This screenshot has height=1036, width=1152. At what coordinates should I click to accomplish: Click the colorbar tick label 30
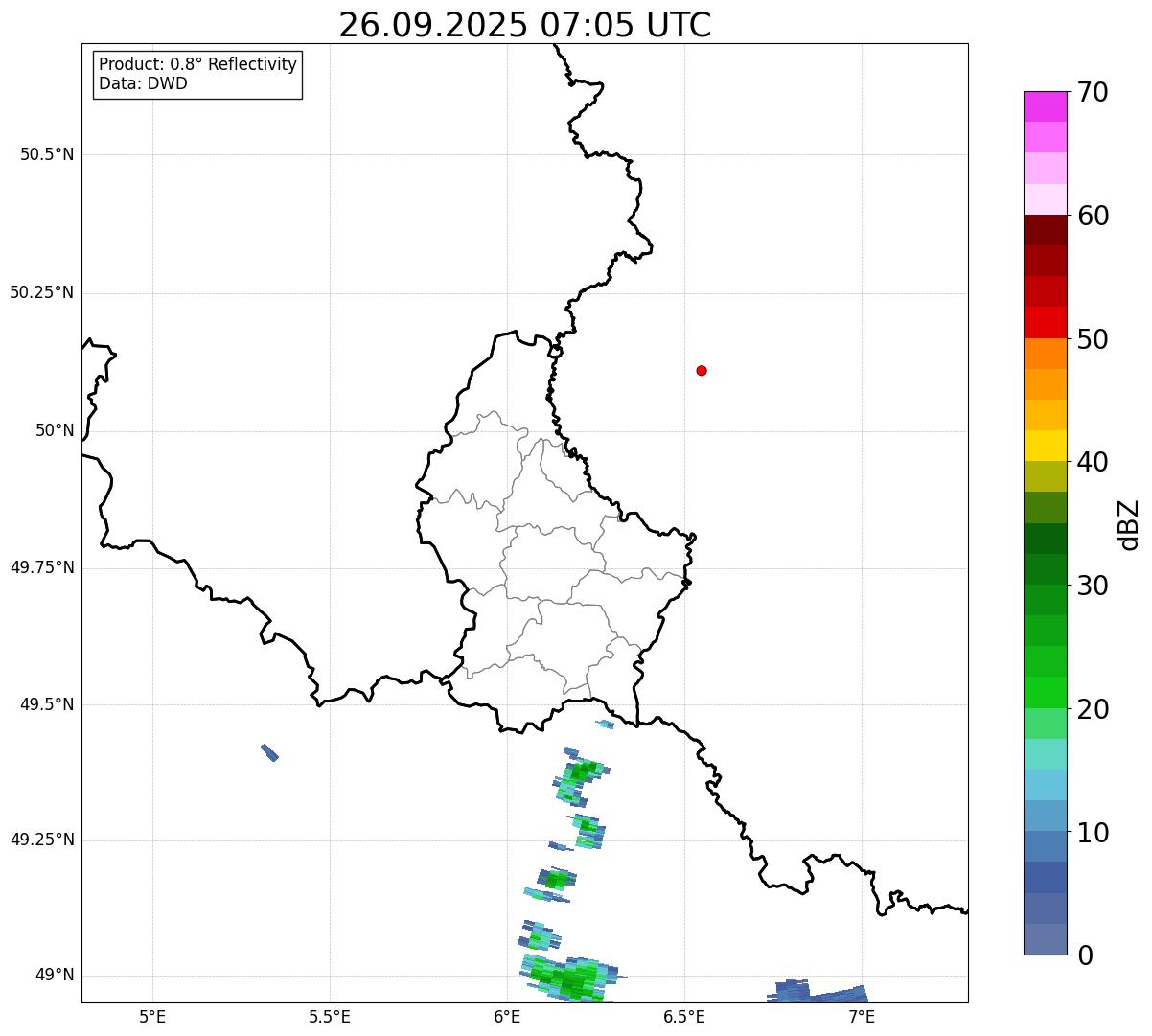click(1093, 586)
